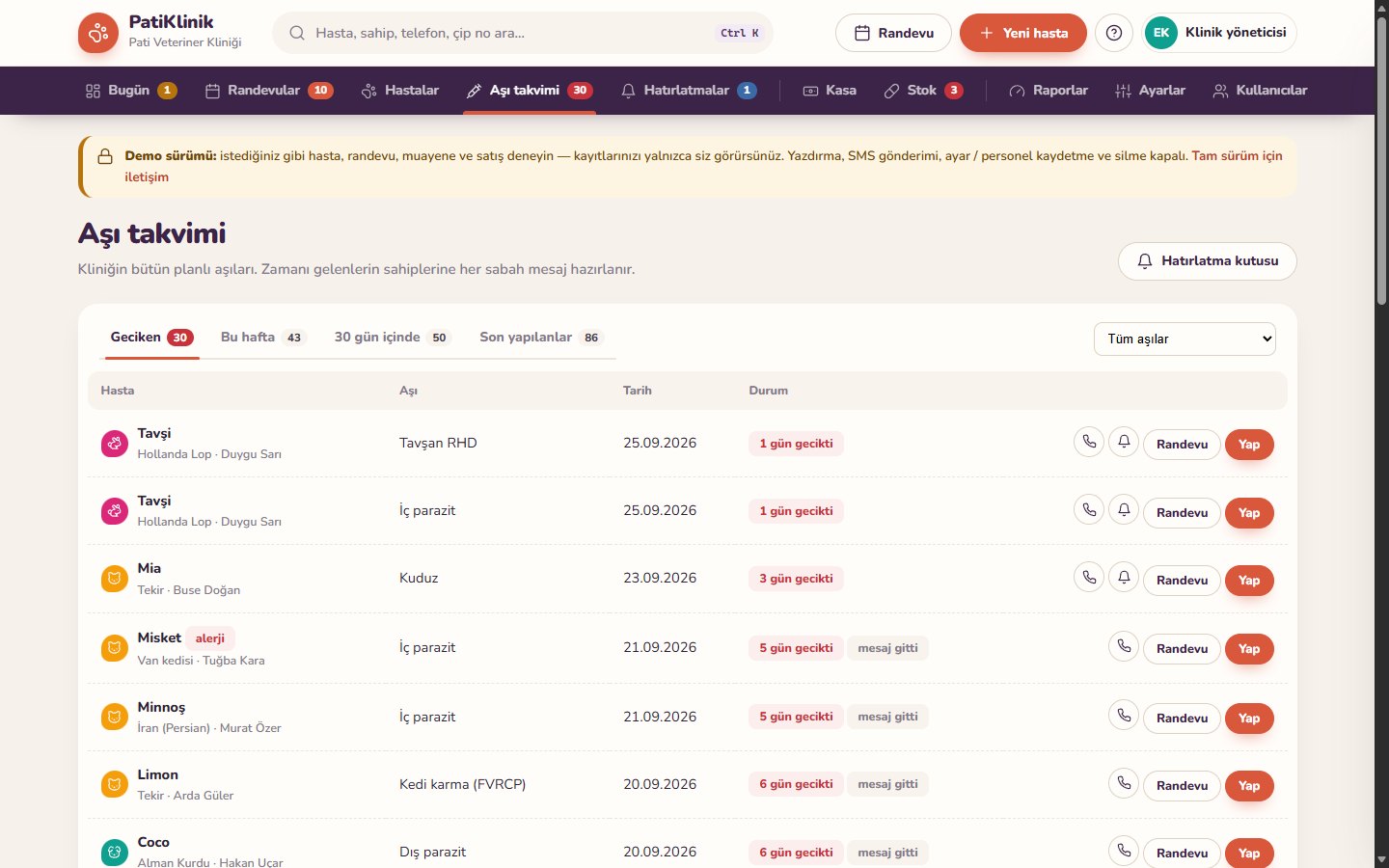
Task: Click the reminder bell in Mia's row
Action: coord(1124,577)
